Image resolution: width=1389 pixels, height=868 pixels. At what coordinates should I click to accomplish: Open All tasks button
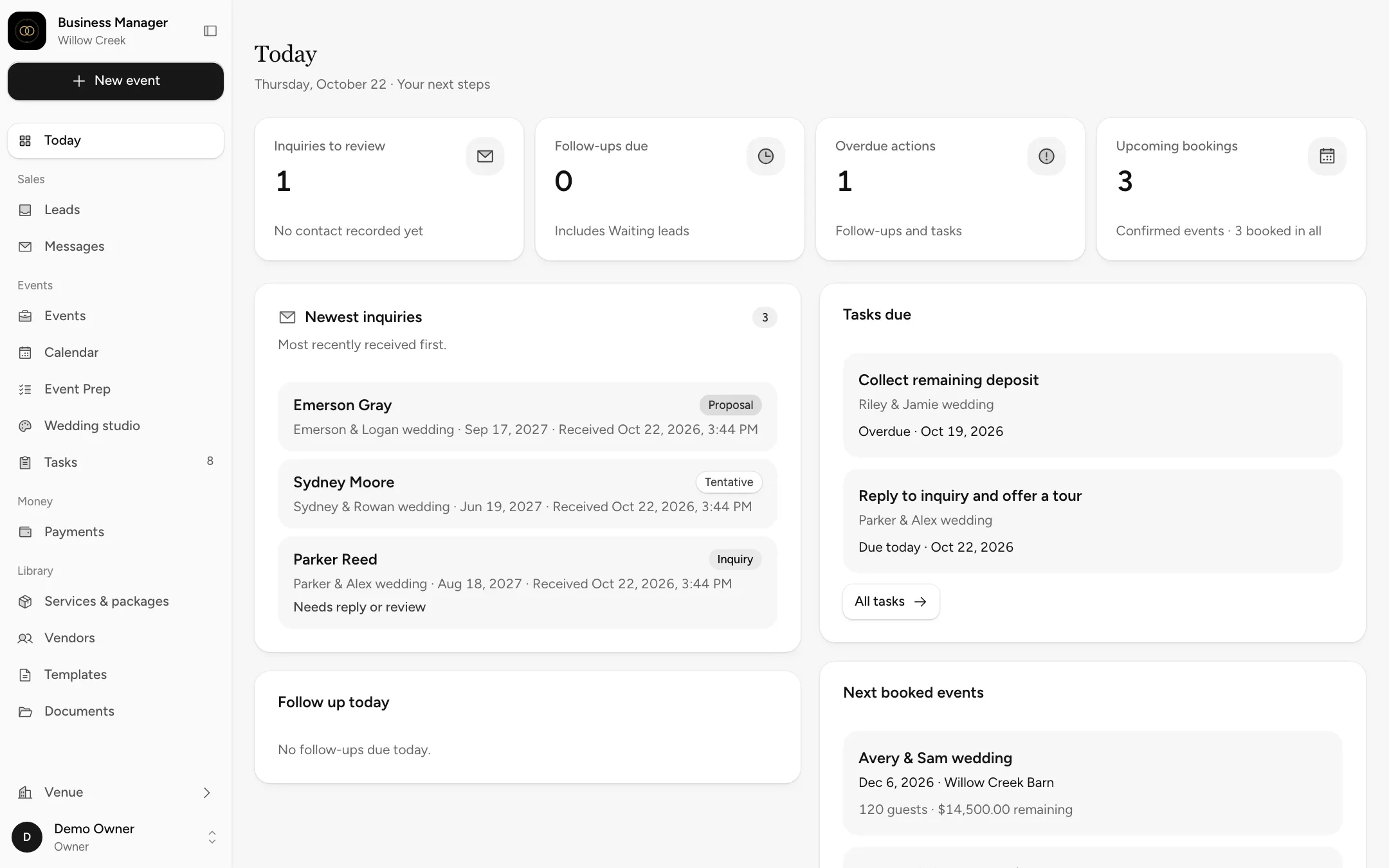(891, 601)
